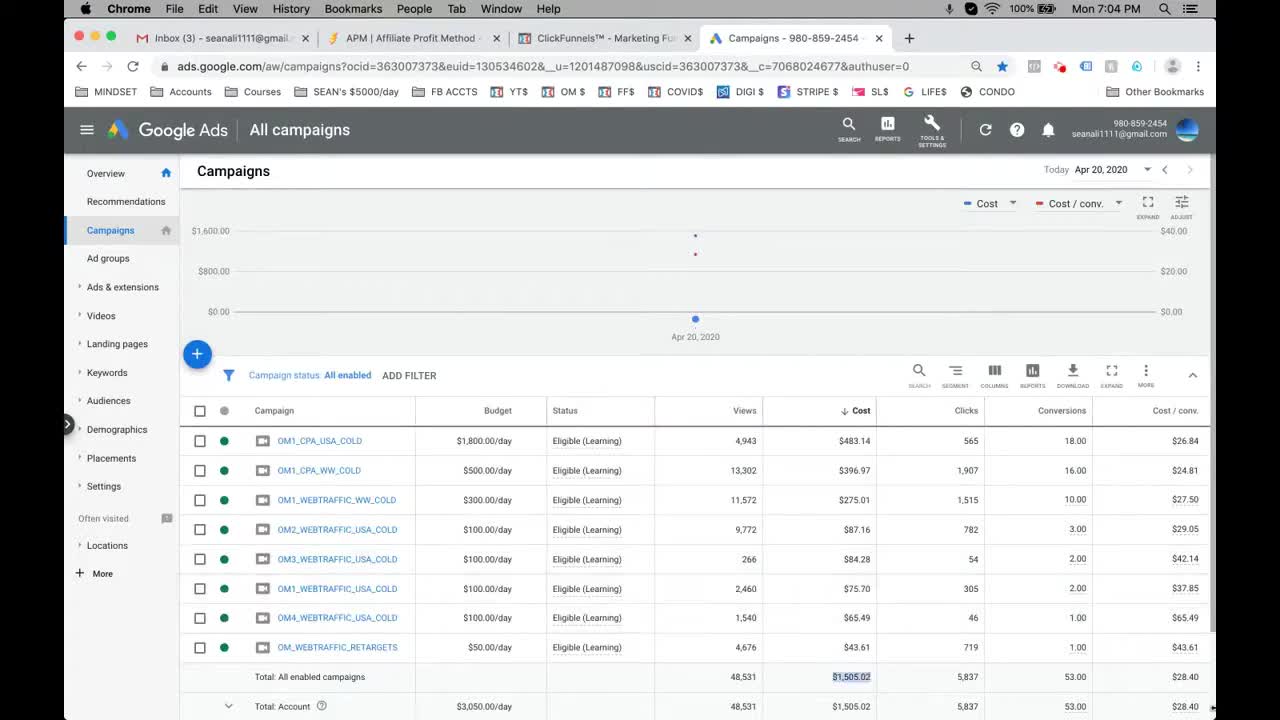The image size is (1280, 720).
Task: Open new tab with plus button
Action: pyautogui.click(x=909, y=38)
